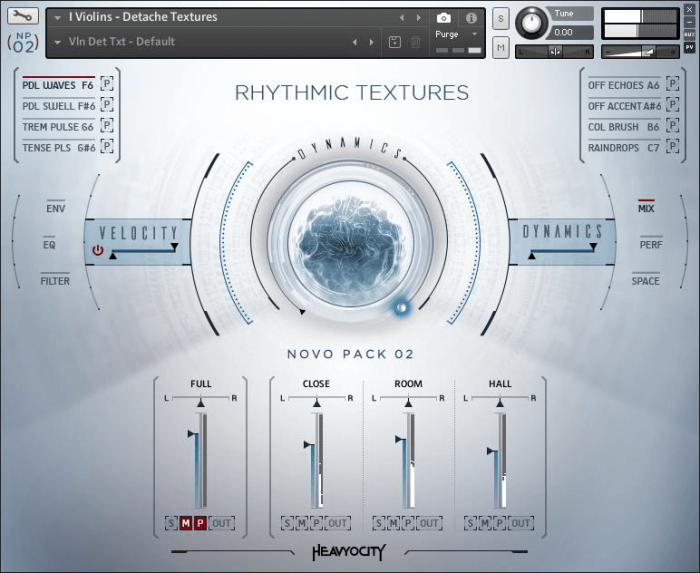Click the P button beside OFF ECHOES

click(672, 83)
